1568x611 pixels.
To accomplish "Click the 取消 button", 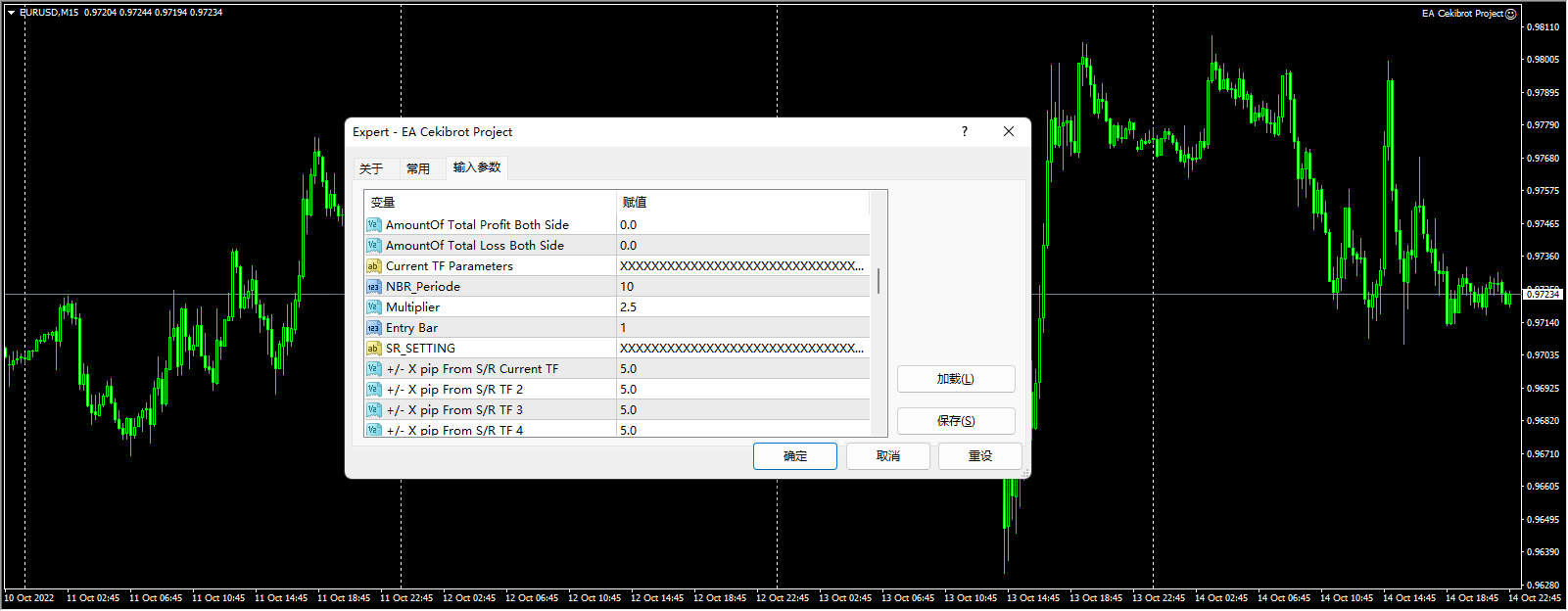I will 887,456.
